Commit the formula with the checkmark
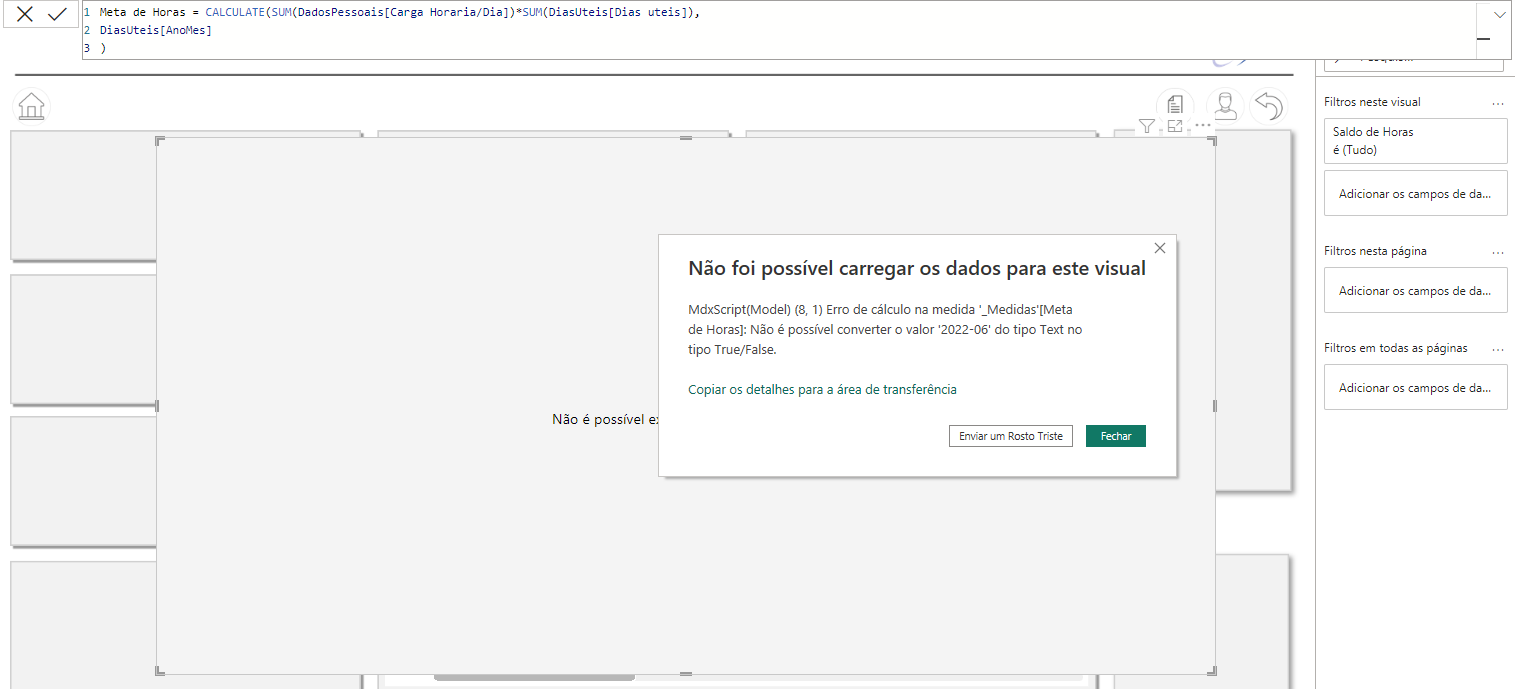 tap(57, 14)
